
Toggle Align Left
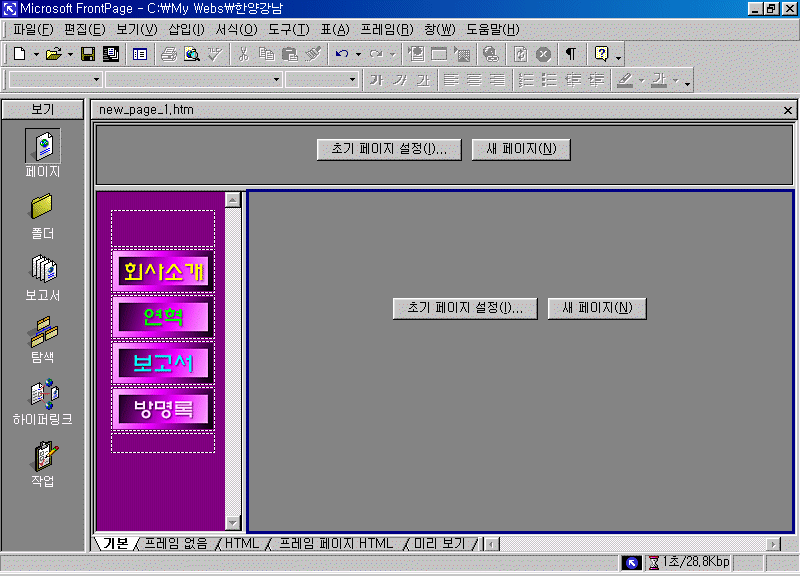[451, 80]
